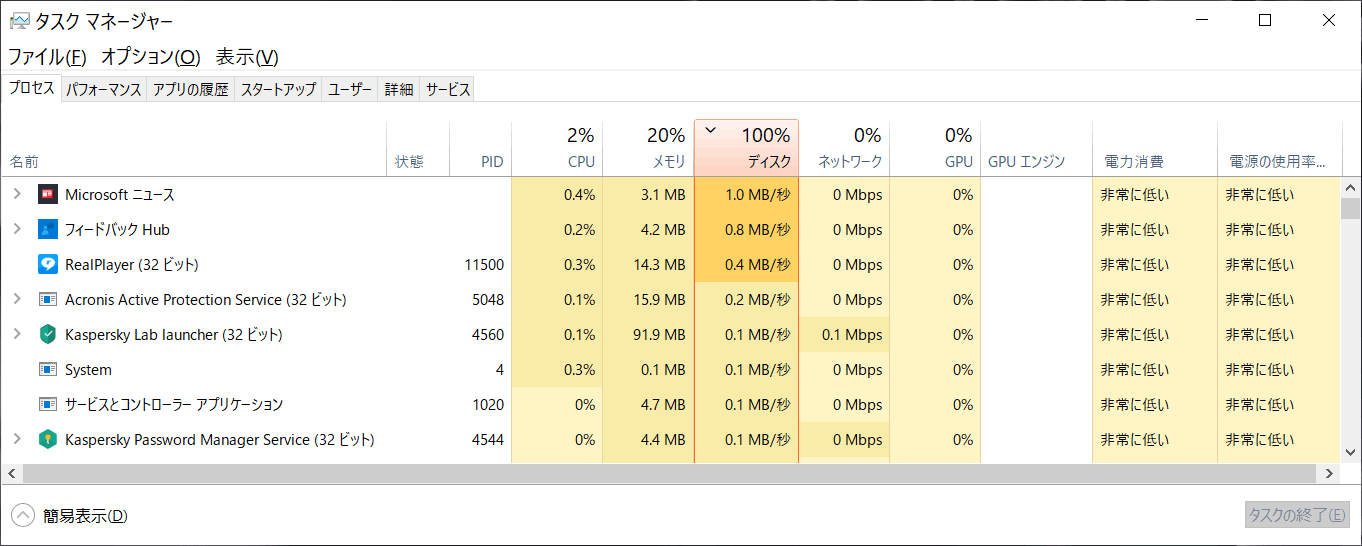The width and height of the screenshot is (1362, 546).
Task: Expand Kaspersky Password Manager Service row
Action: (x=17, y=439)
